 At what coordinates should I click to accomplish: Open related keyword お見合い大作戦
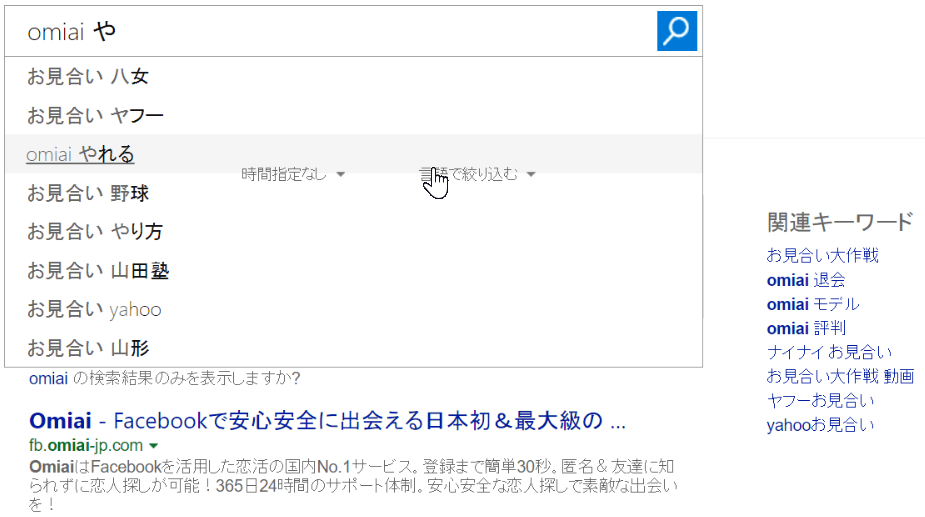(822, 256)
